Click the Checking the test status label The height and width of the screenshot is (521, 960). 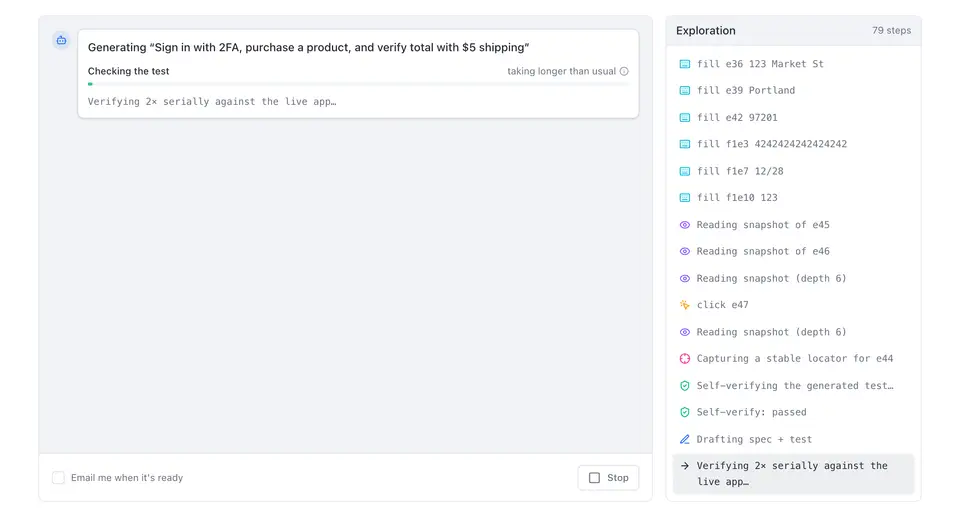(129, 71)
